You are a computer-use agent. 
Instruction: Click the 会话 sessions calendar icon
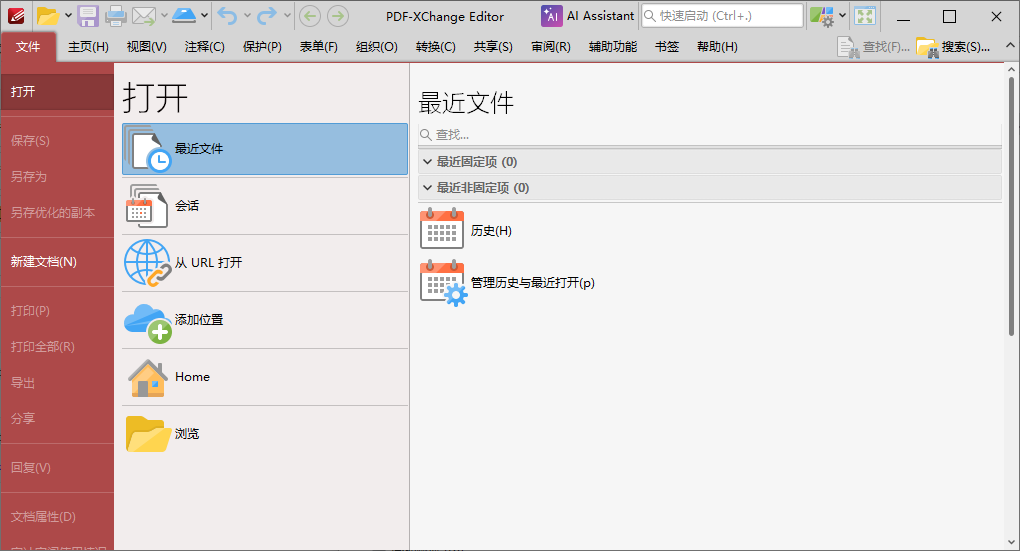pyautogui.click(x=147, y=206)
